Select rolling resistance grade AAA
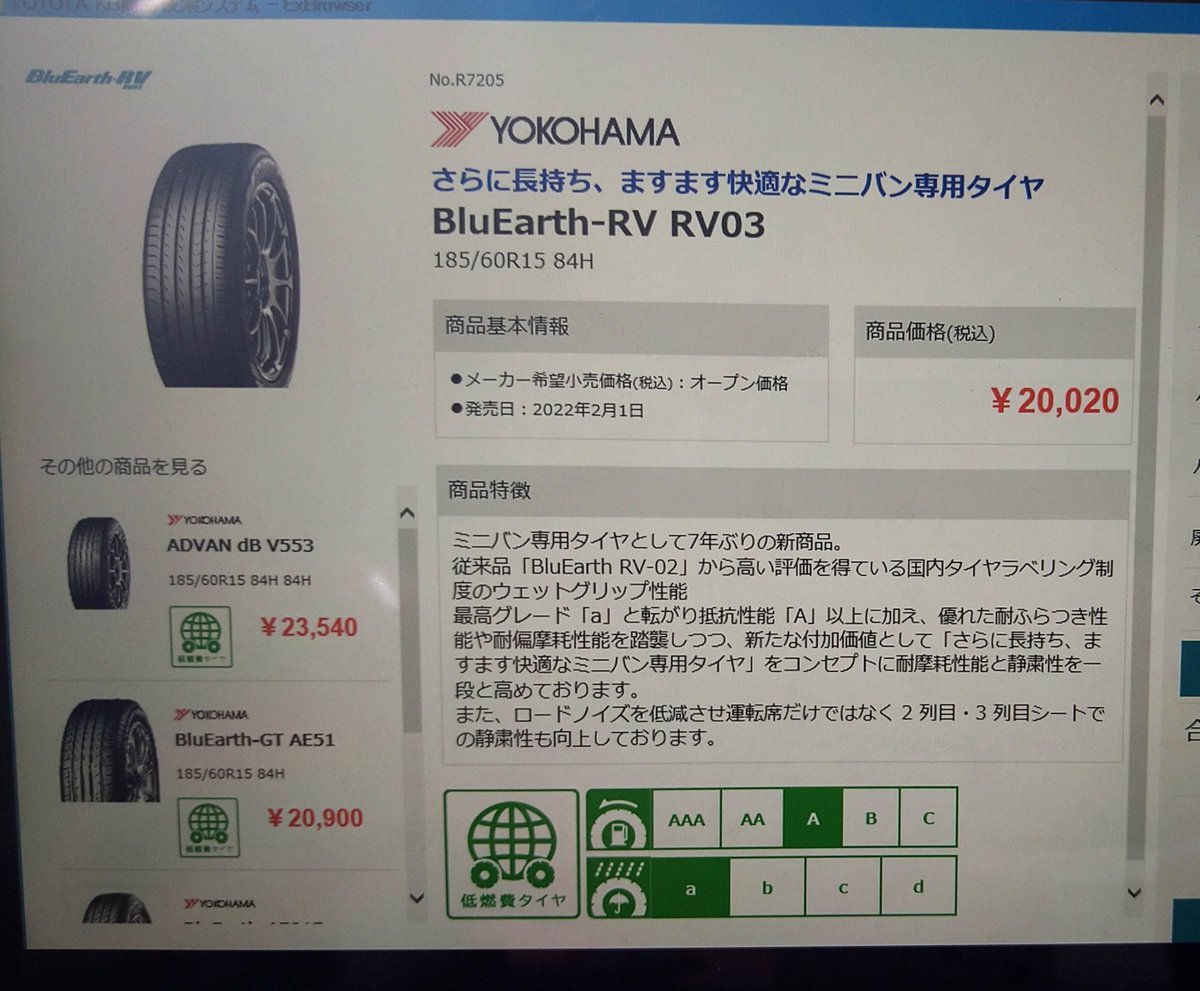 pos(685,819)
